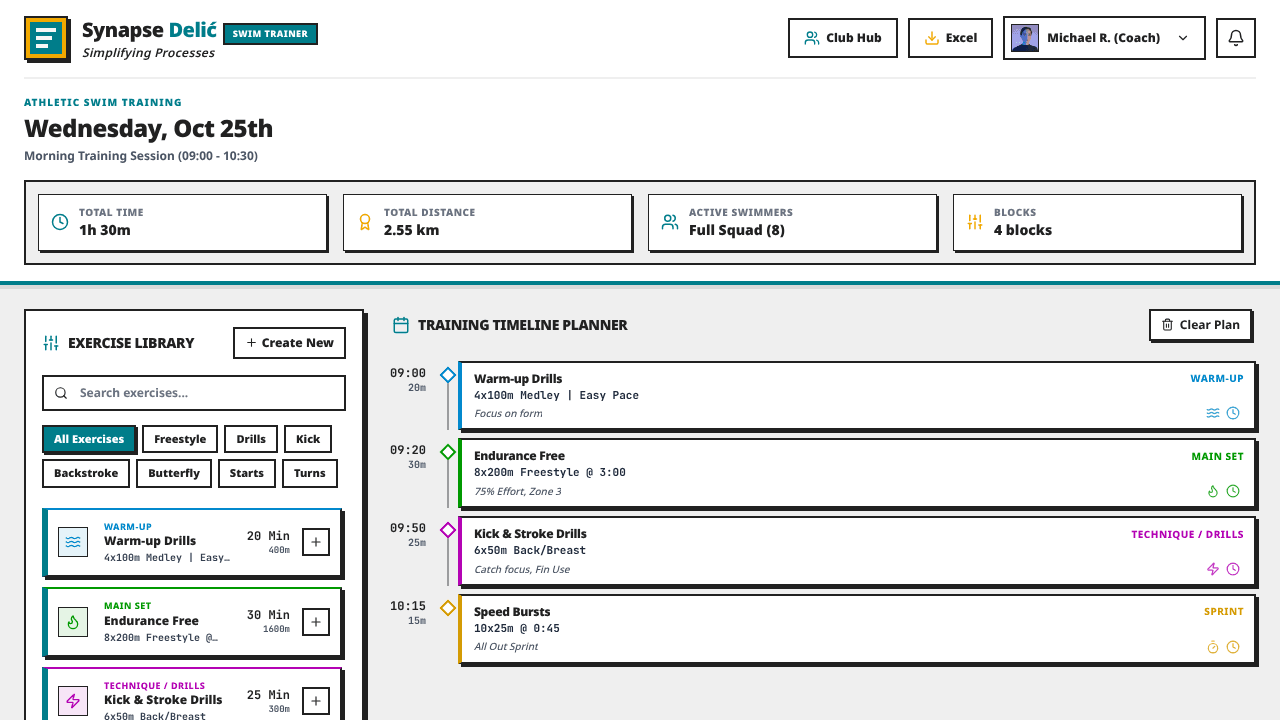Click '4x100m Medley | Easy Pace' text
1280x720 pixels.
tap(556, 395)
